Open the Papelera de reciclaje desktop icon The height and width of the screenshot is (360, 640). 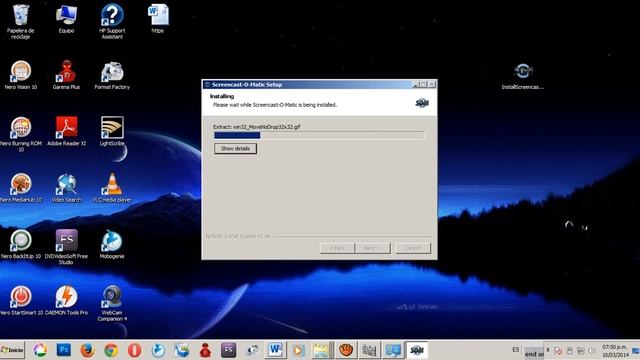pyautogui.click(x=20, y=21)
